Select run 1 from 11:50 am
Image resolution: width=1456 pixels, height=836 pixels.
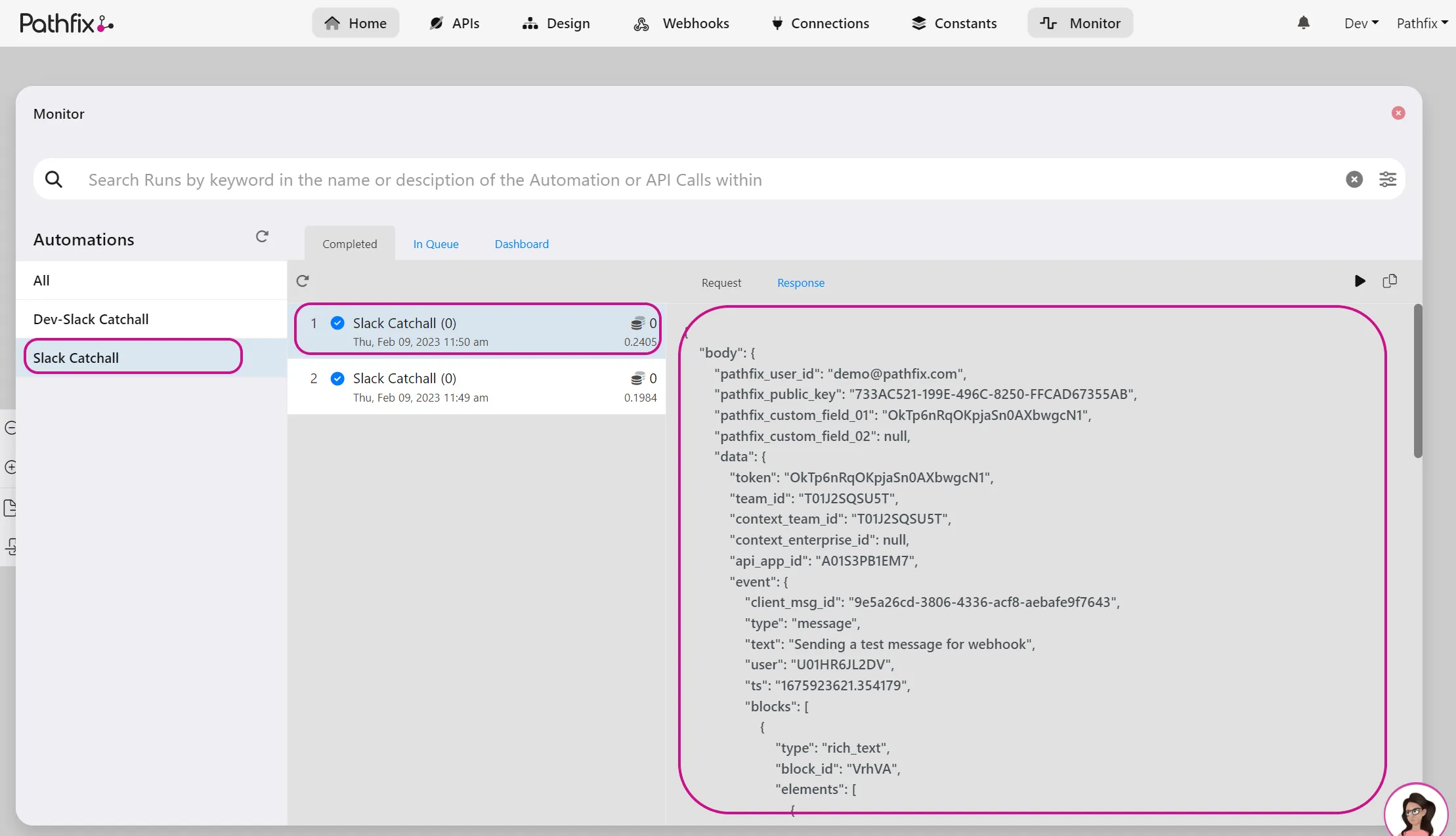click(477, 331)
